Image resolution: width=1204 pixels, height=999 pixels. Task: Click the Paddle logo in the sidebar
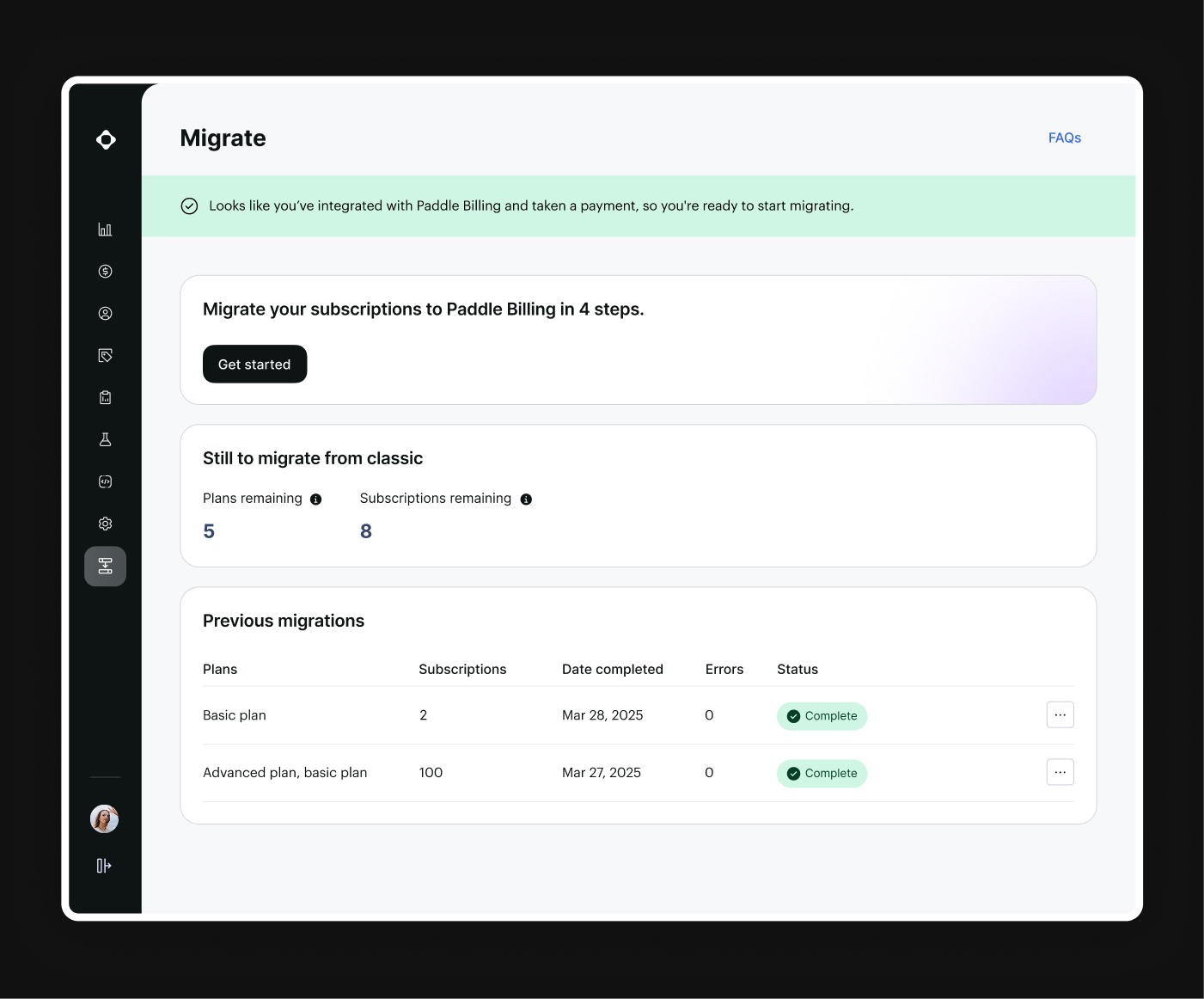click(106, 140)
